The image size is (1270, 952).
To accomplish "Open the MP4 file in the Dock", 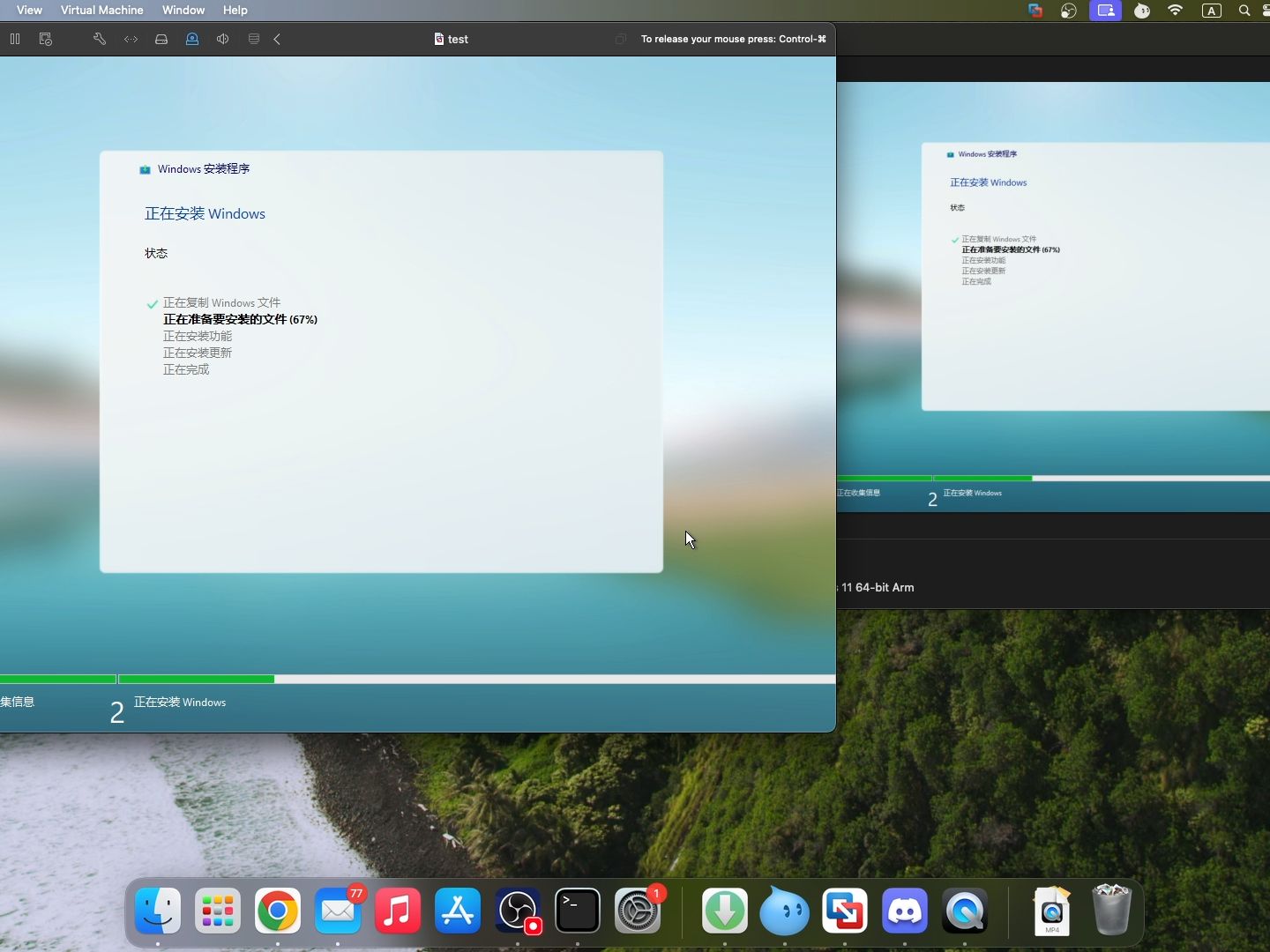I will pos(1052,911).
